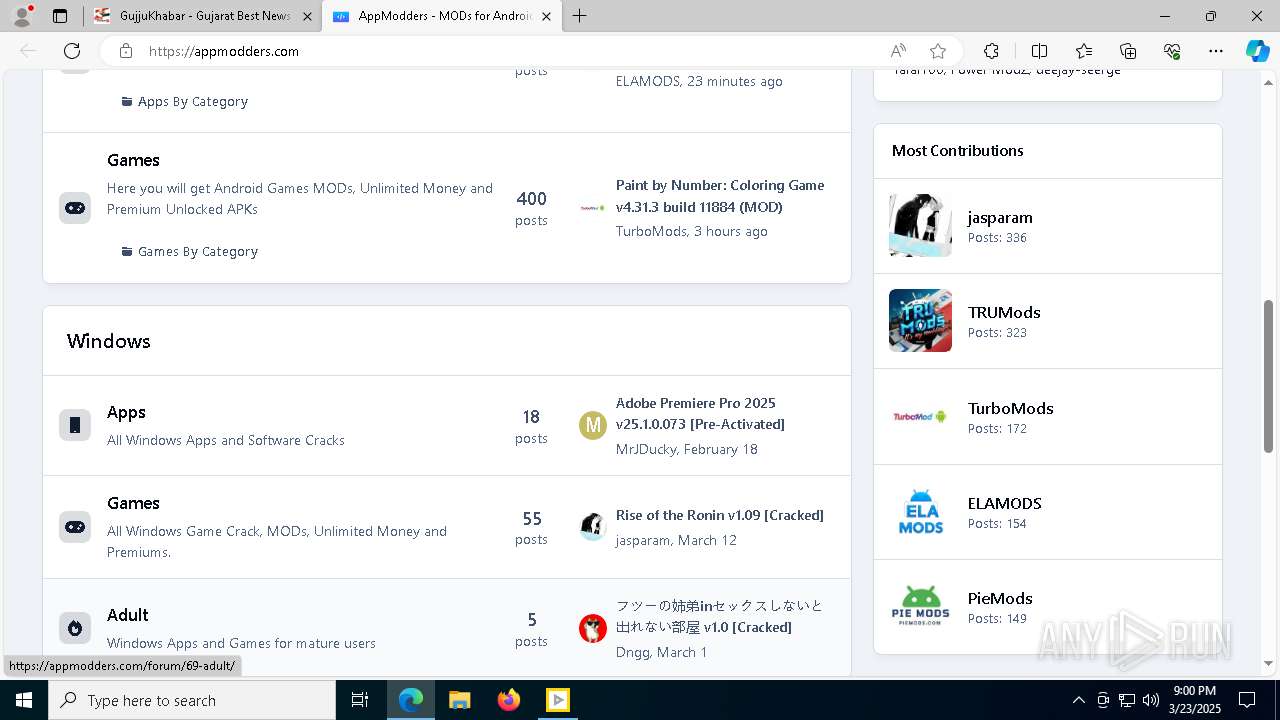Image resolution: width=1280 pixels, height=720 pixels.
Task: Open TRUMods profile picture in Most Contributions
Action: point(920,321)
